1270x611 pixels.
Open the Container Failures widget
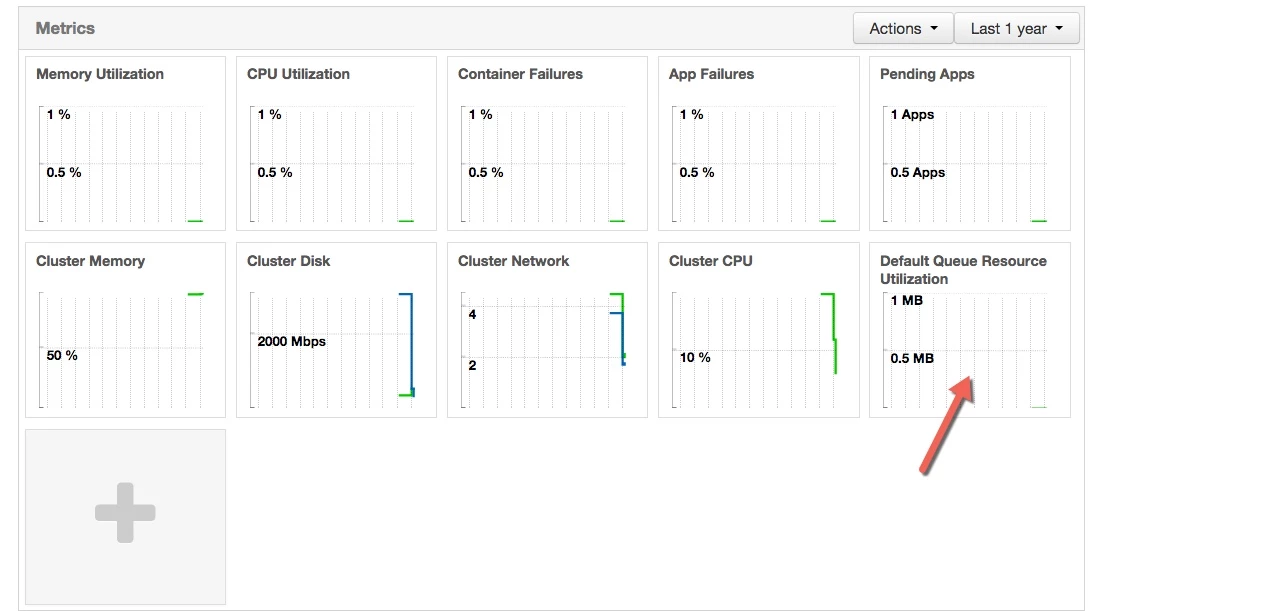pyautogui.click(x=547, y=144)
